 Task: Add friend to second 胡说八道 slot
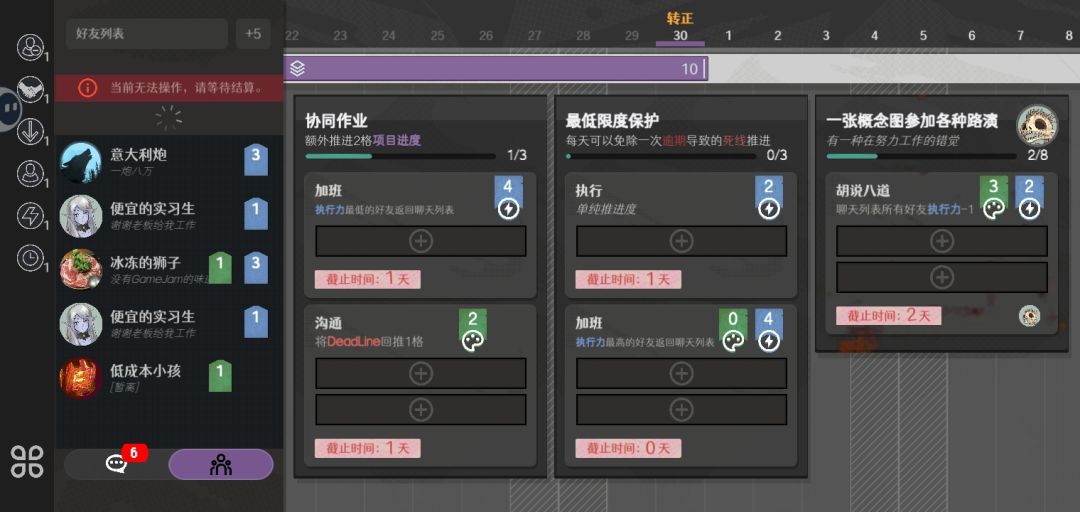(x=942, y=277)
